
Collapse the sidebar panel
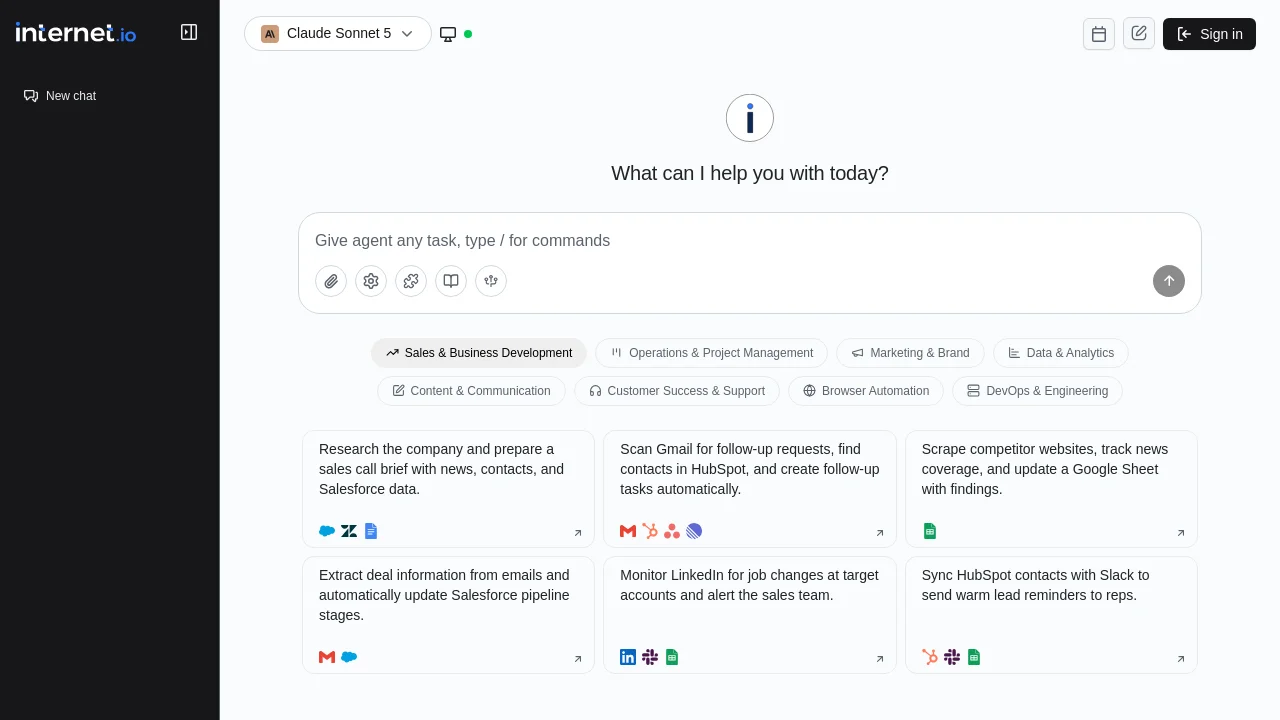tap(189, 32)
